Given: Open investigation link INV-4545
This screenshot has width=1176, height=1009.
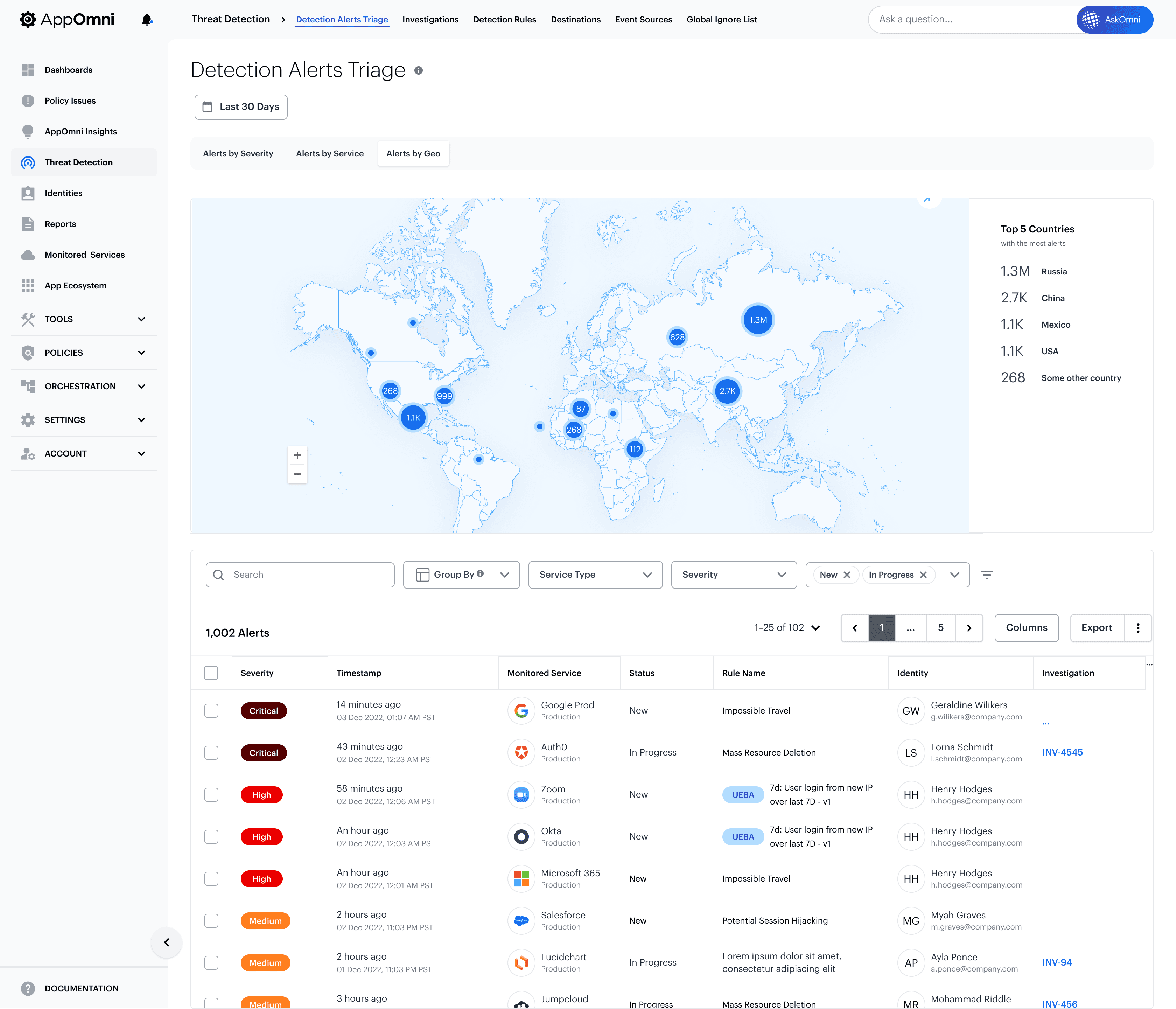Looking at the screenshot, I should pos(1062,752).
